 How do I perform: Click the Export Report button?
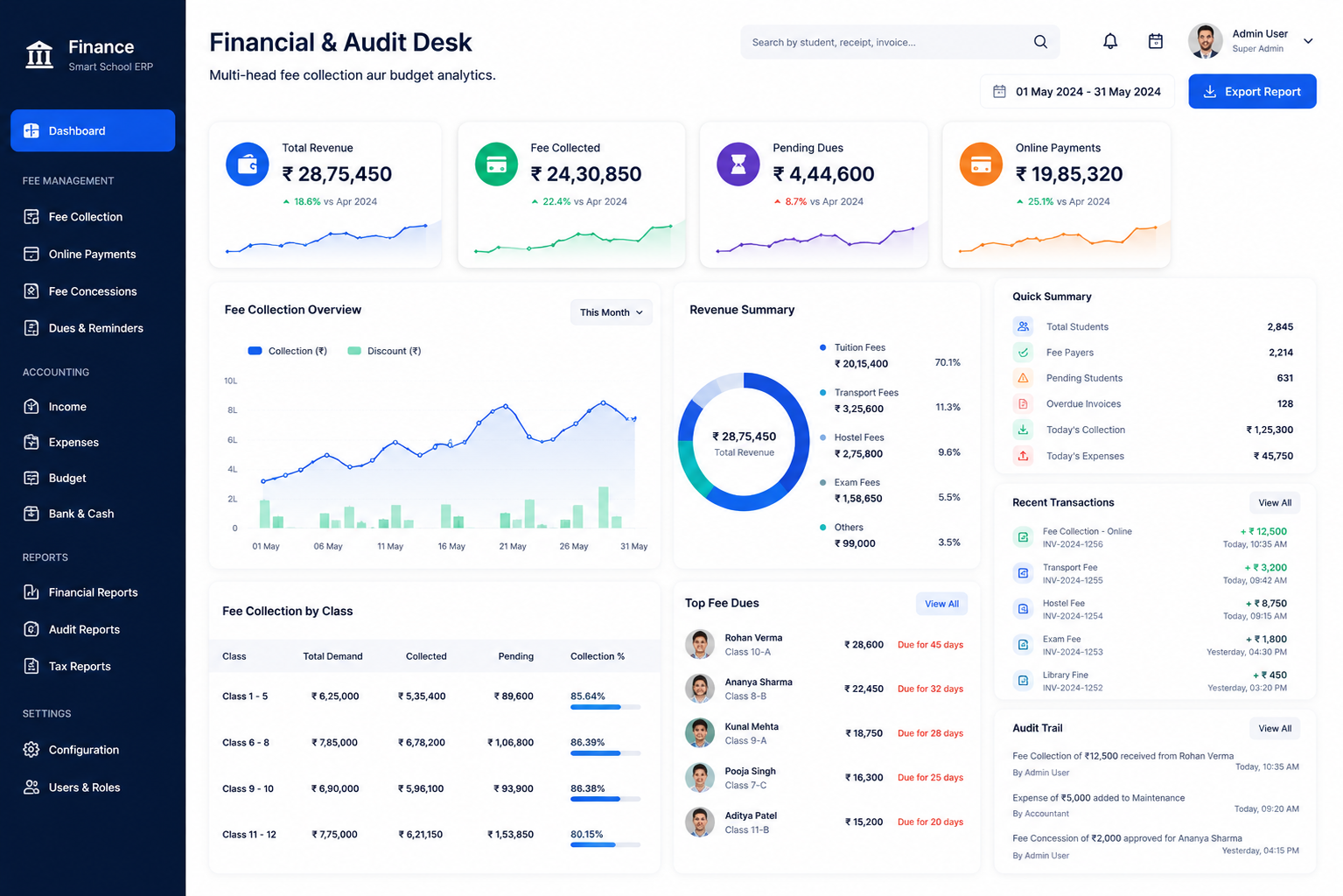click(x=1252, y=92)
